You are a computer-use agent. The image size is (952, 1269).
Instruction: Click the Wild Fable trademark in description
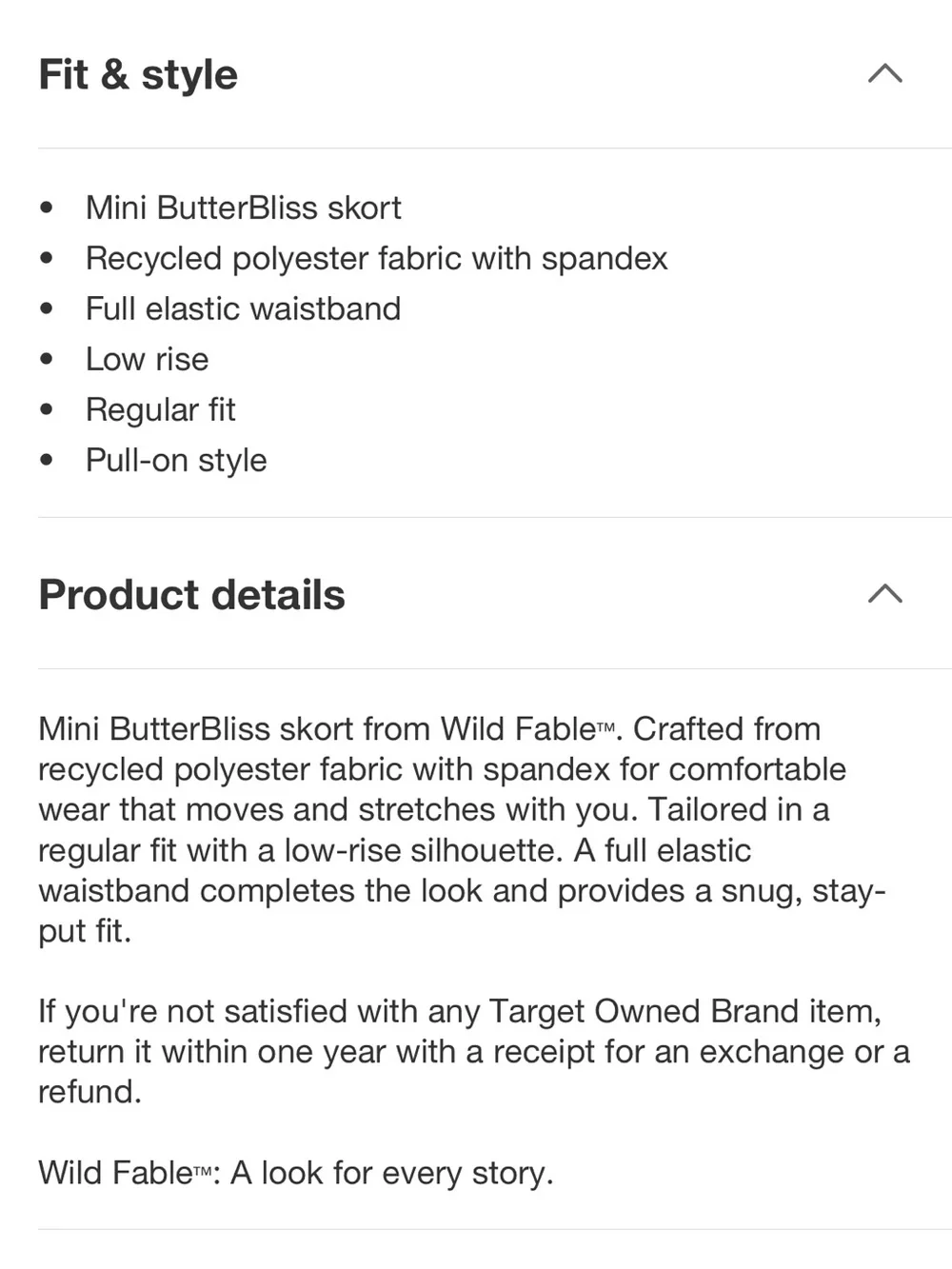(527, 729)
